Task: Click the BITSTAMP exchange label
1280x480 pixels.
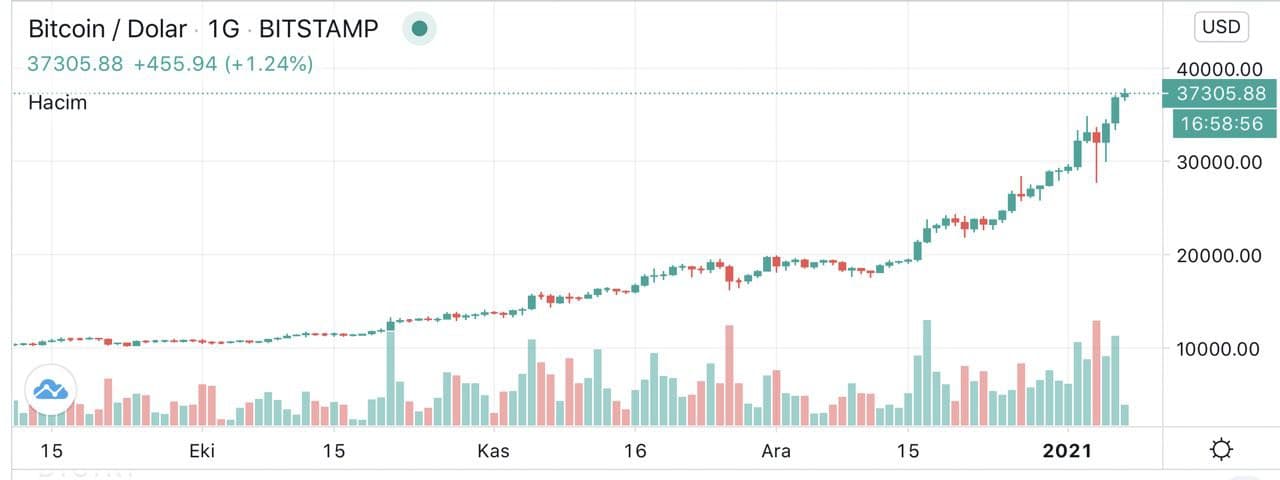Action: click(x=318, y=29)
